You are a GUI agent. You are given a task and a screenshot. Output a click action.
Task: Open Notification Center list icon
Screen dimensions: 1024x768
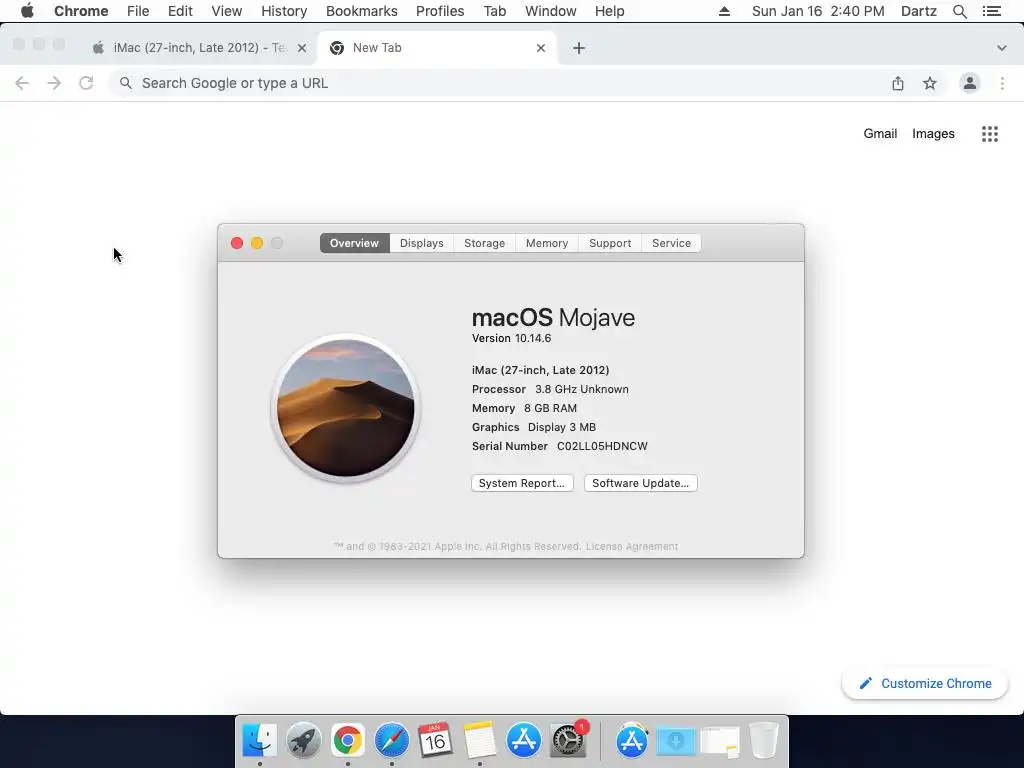[x=991, y=11]
